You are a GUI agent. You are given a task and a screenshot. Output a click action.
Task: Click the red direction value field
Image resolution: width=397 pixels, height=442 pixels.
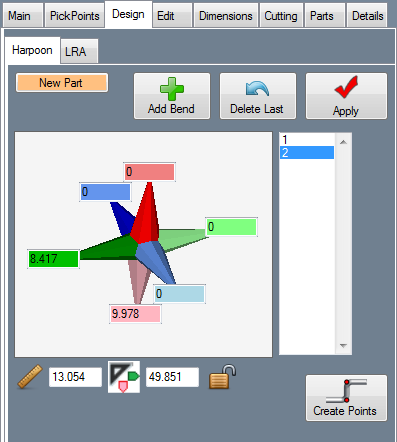point(150,172)
